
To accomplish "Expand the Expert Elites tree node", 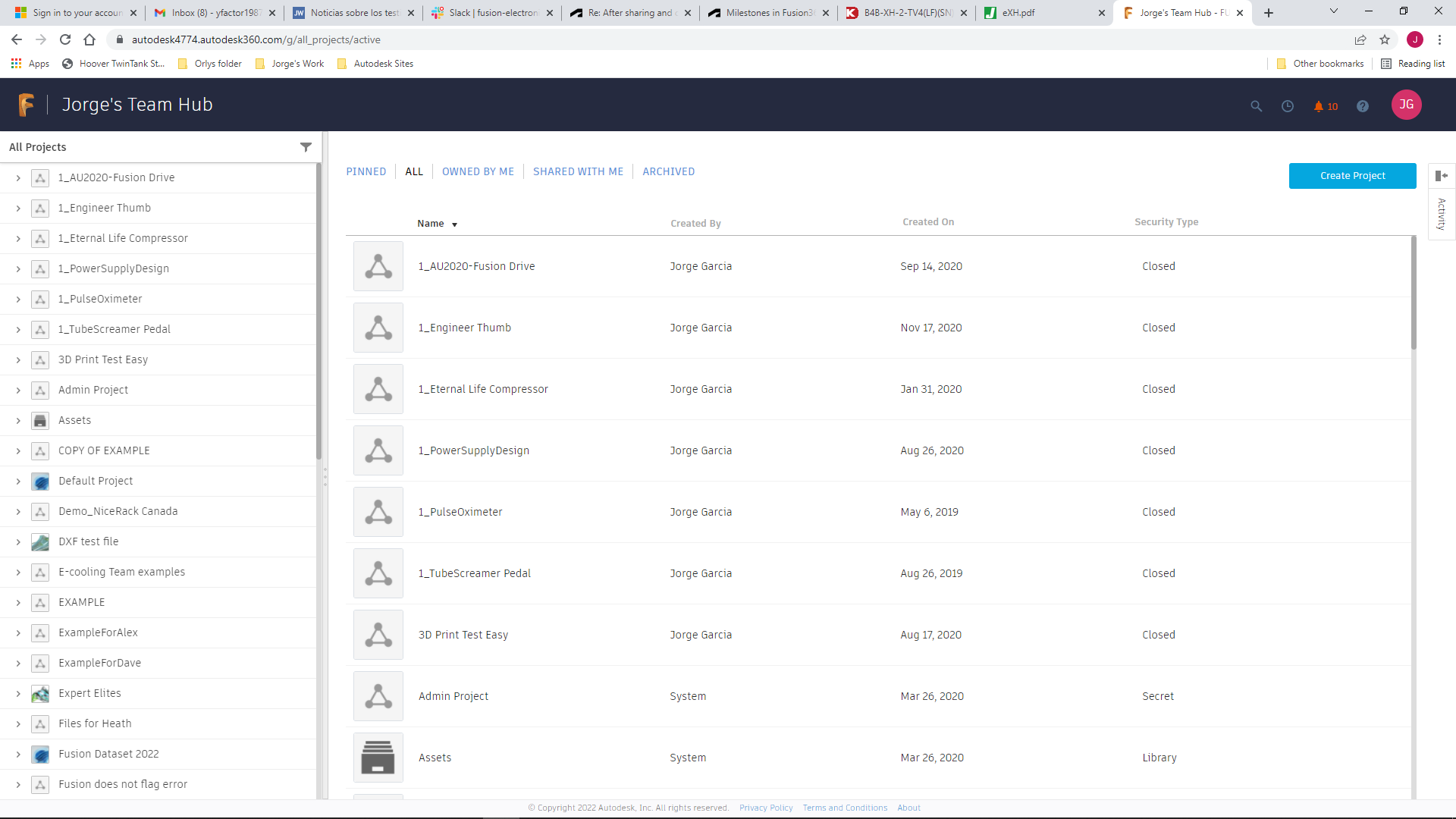I will 18,694.
